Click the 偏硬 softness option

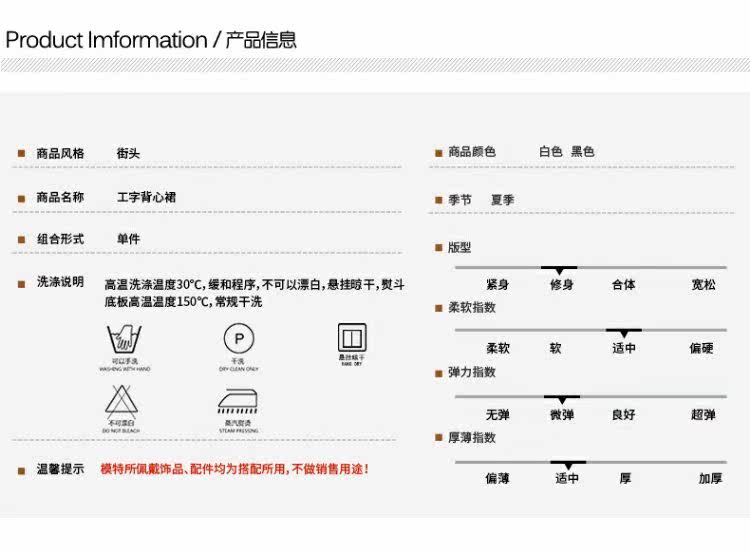tap(701, 348)
